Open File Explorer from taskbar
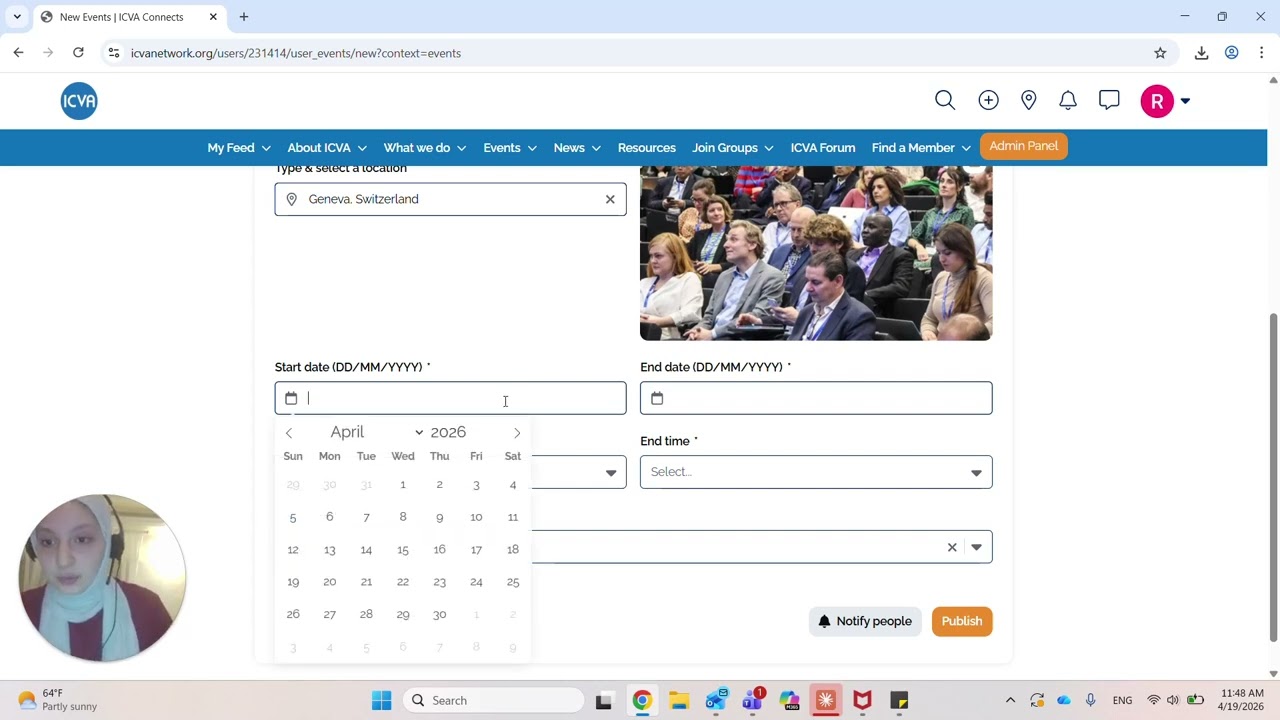Viewport: 1280px width, 720px height. [679, 700]
